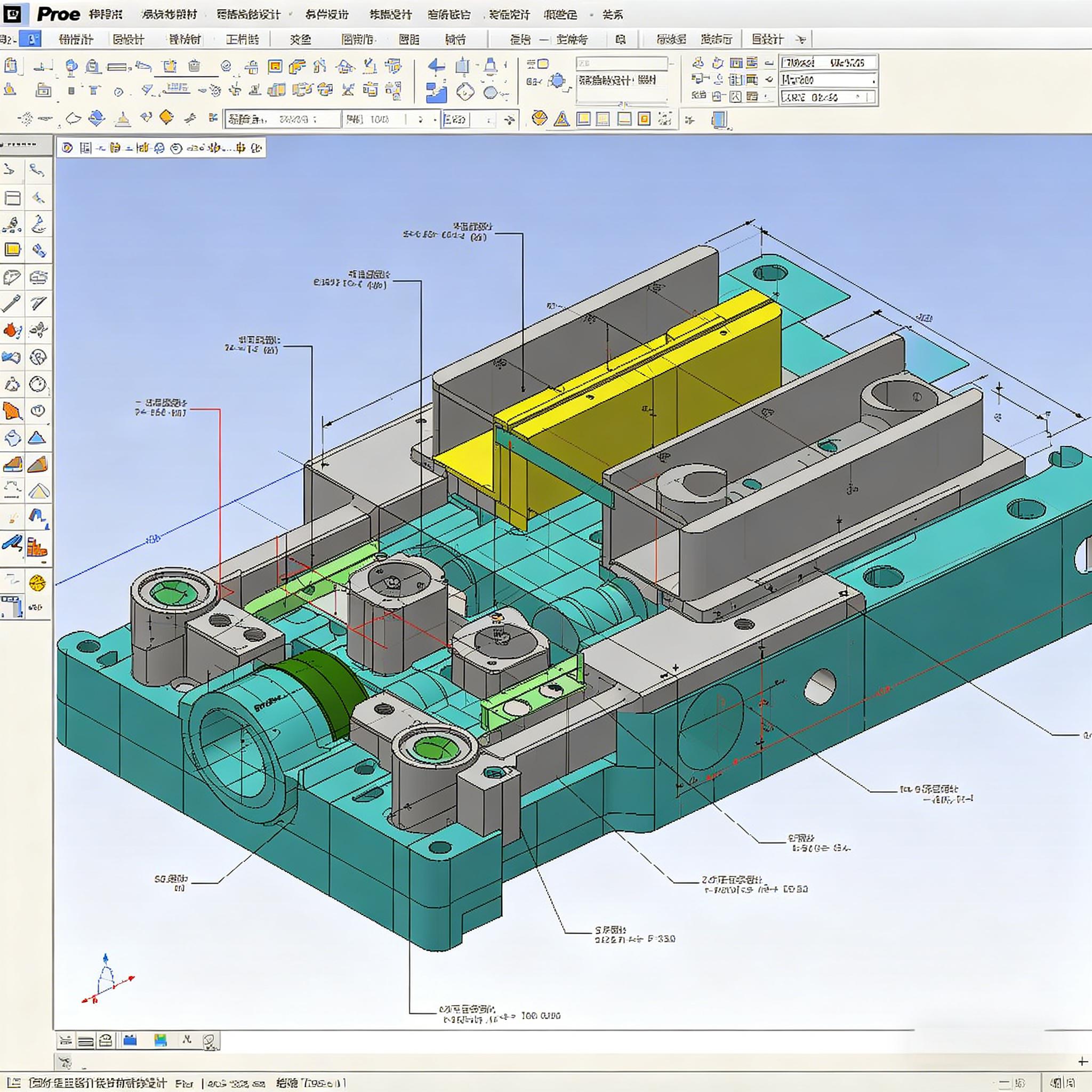Toggle the first round icon in viewport mini toolbar
Screen dimensions: 1092x1092
click(67, 148)
